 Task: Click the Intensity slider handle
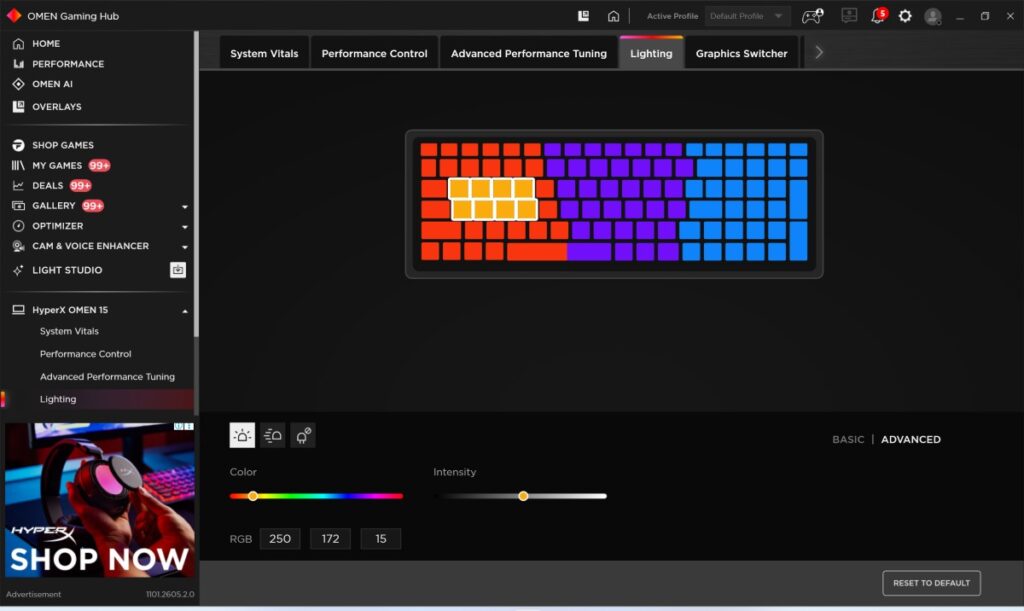tap(523, 496)
